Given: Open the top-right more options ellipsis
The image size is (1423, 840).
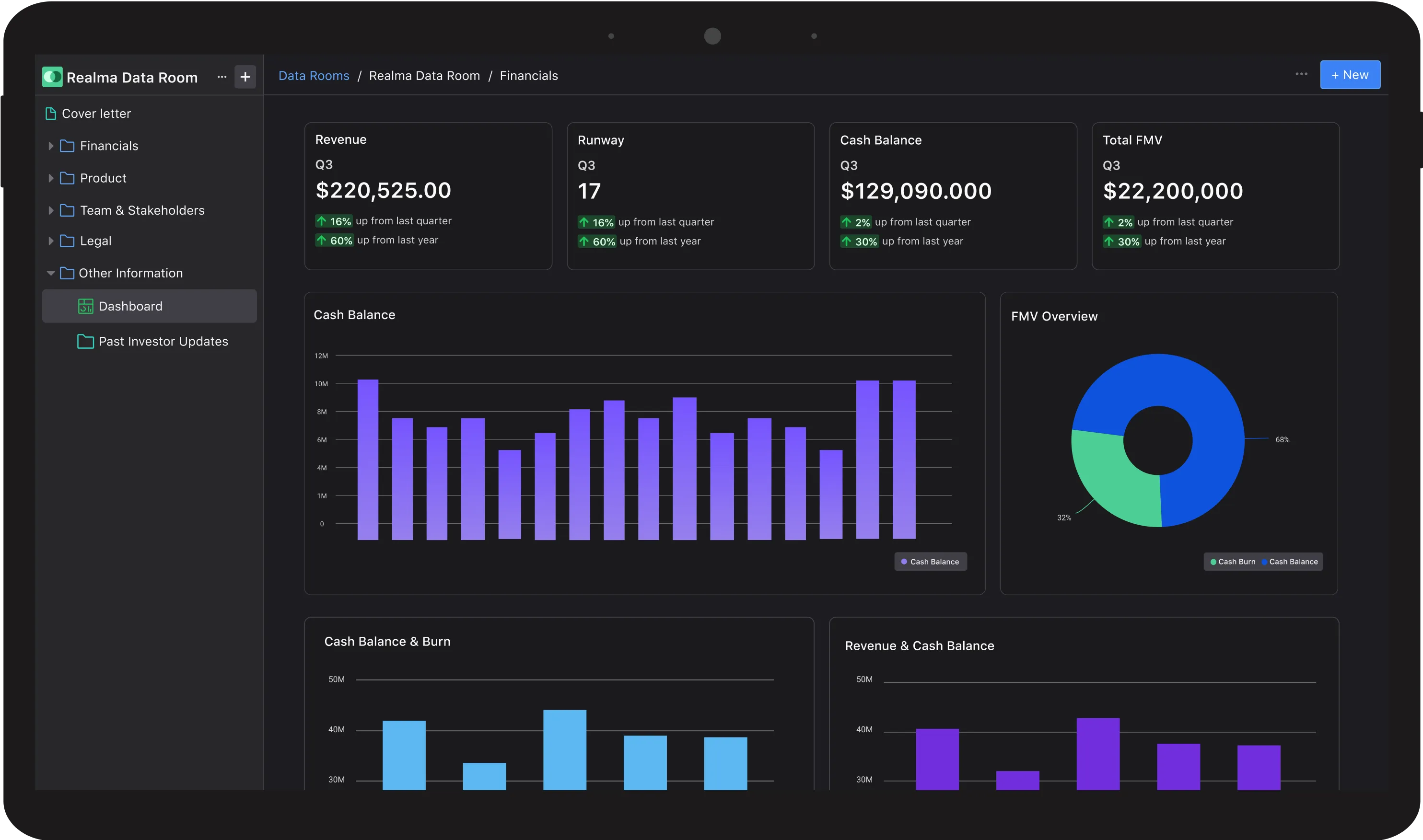Looking at the screenshot, I should [x=1301, y=74].
